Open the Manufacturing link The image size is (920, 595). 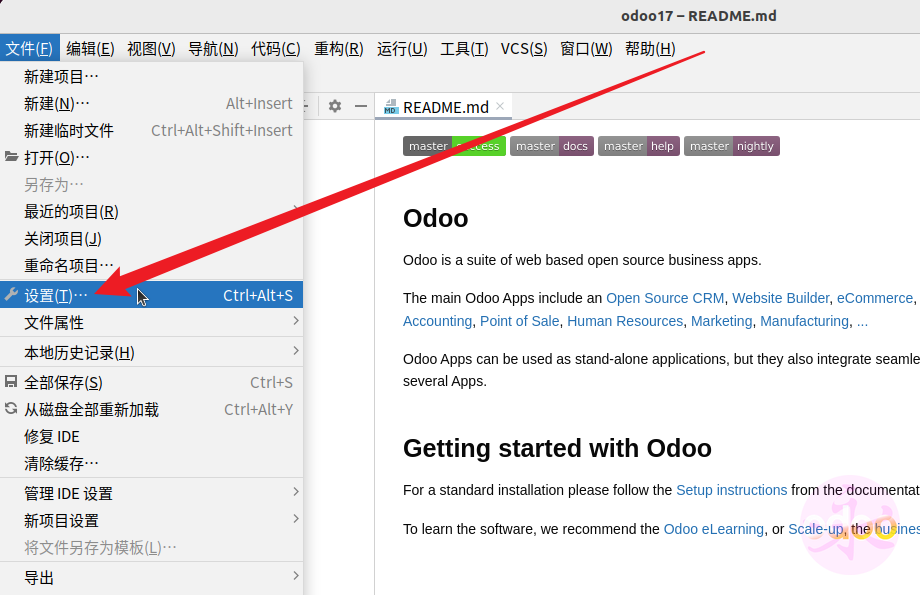(x=804, y=321)
